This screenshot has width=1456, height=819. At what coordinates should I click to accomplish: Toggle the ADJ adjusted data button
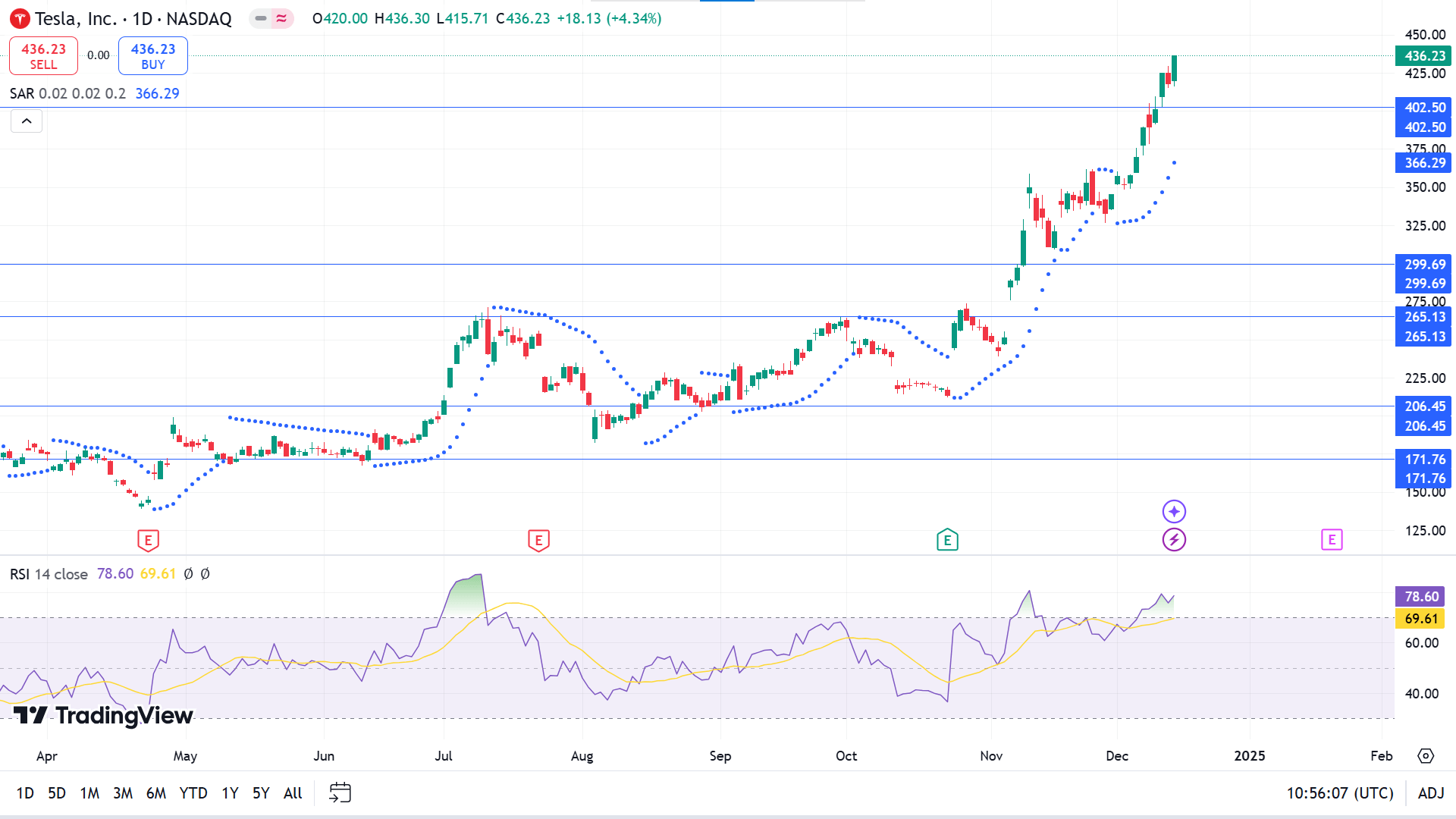click(1431, 793)
